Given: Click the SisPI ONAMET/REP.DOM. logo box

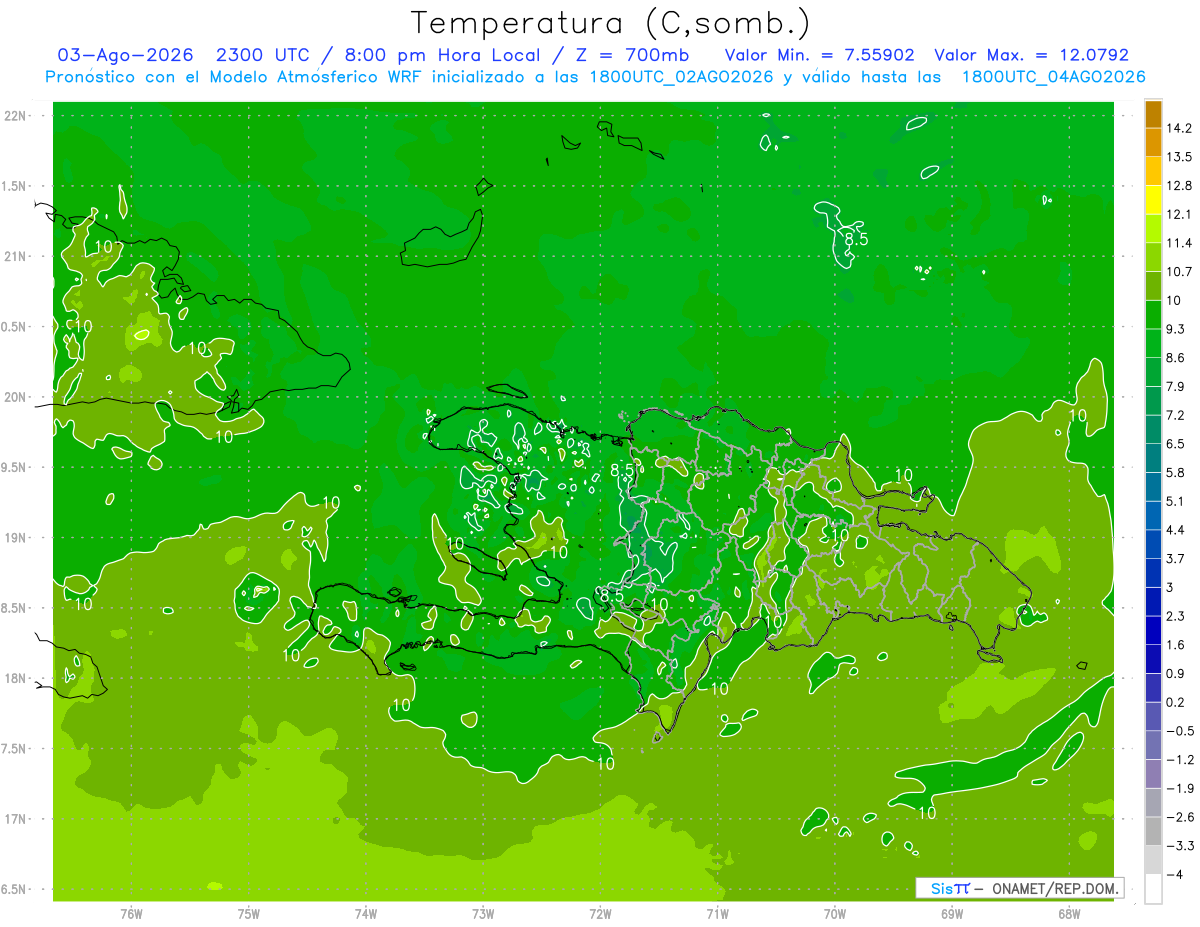Looking at the screenshot, I should click(1020, 888).
